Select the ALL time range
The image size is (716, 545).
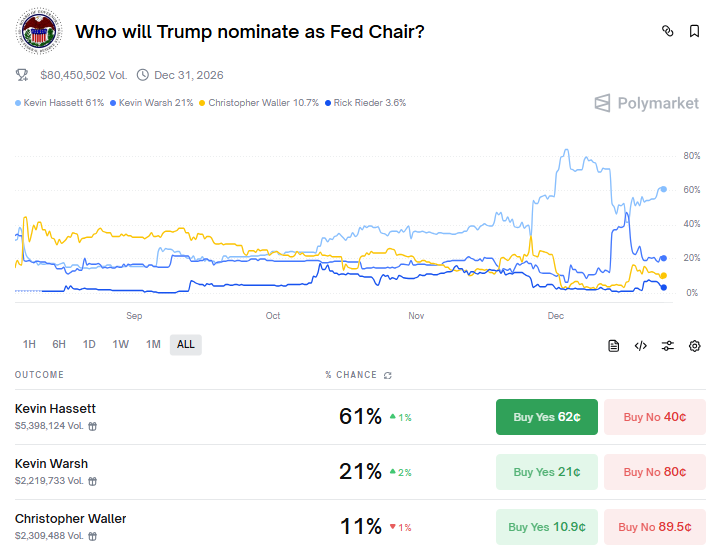pyautogui.click(x=186, y=344)
